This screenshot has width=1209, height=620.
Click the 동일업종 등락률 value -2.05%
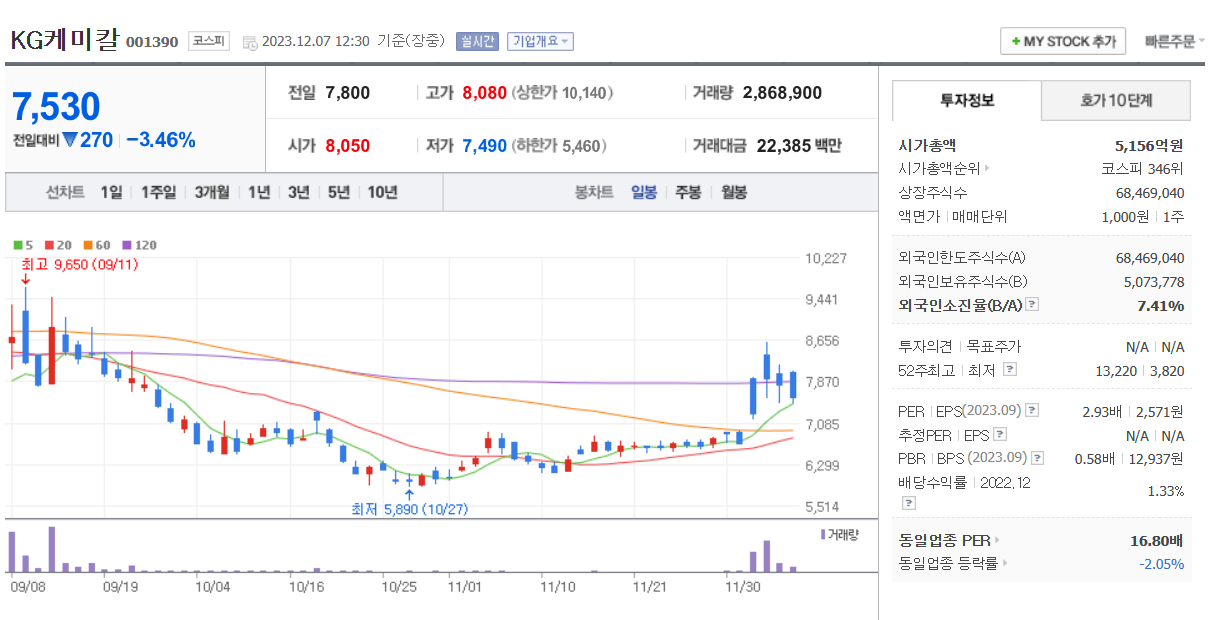coord(1162,564)
